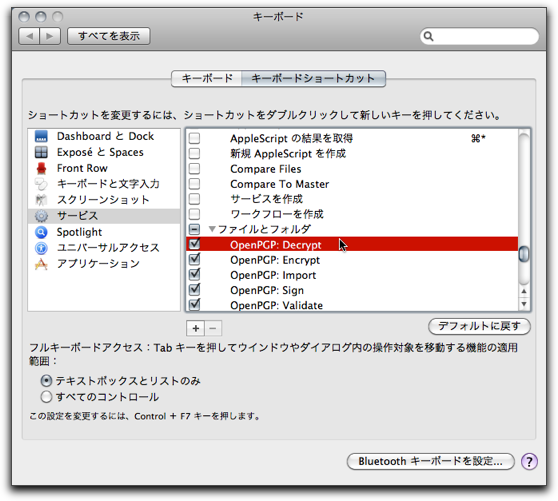This screenshot has width=558, height=501.
Task: Open Bluetooth キーボードを設定... button
Action: click(x=431, y=462)
